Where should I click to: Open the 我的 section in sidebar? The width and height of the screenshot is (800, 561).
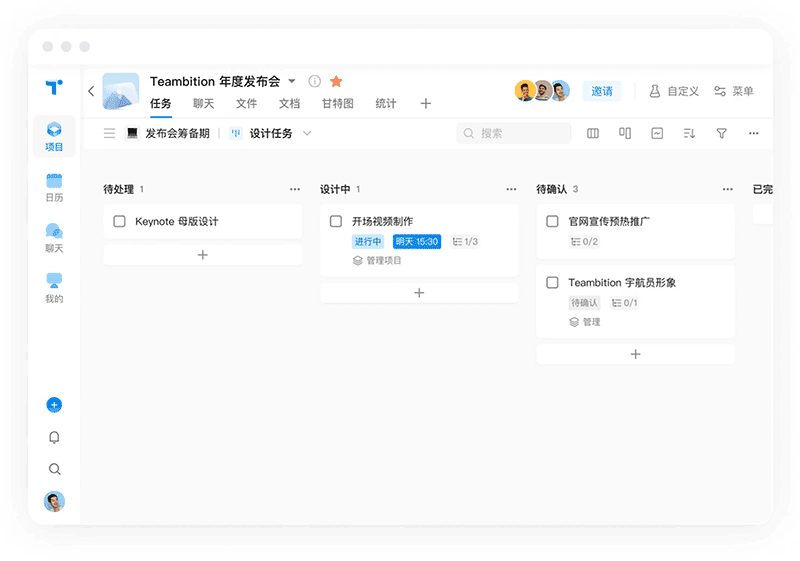(54, 288)
